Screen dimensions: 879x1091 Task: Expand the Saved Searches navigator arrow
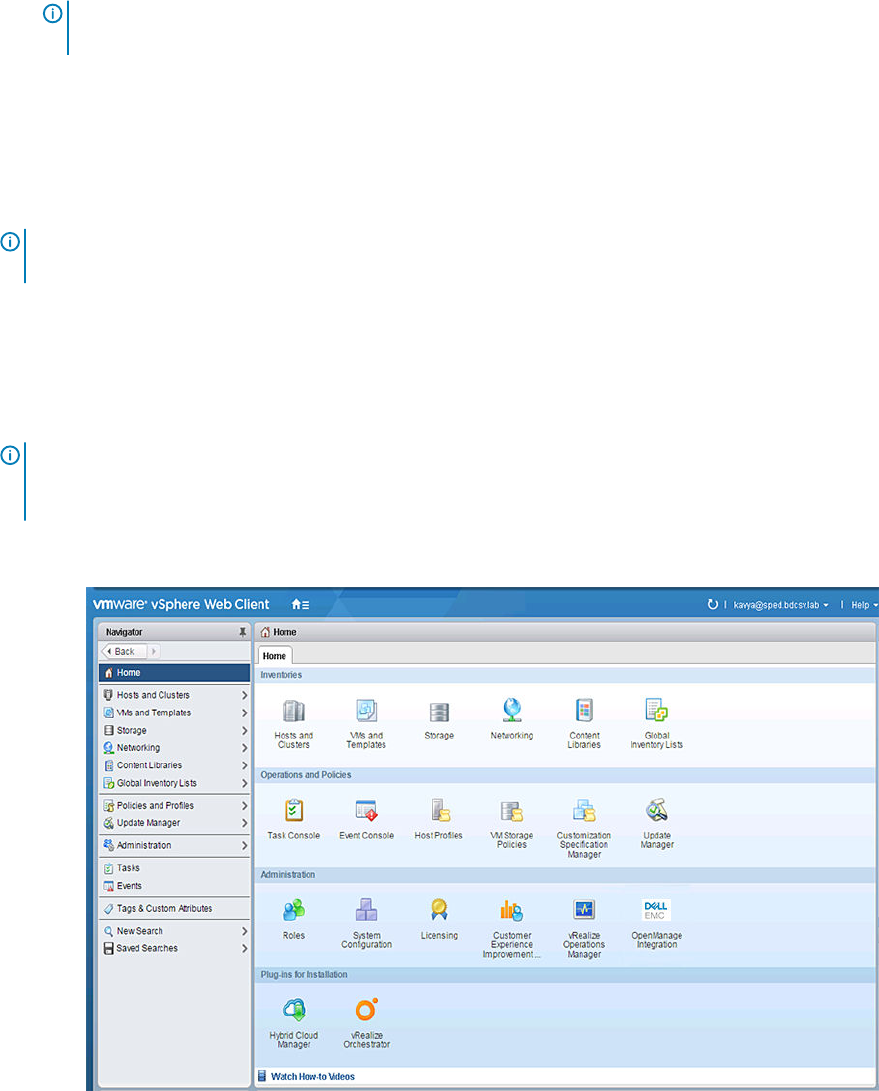[x=244, y=948]
